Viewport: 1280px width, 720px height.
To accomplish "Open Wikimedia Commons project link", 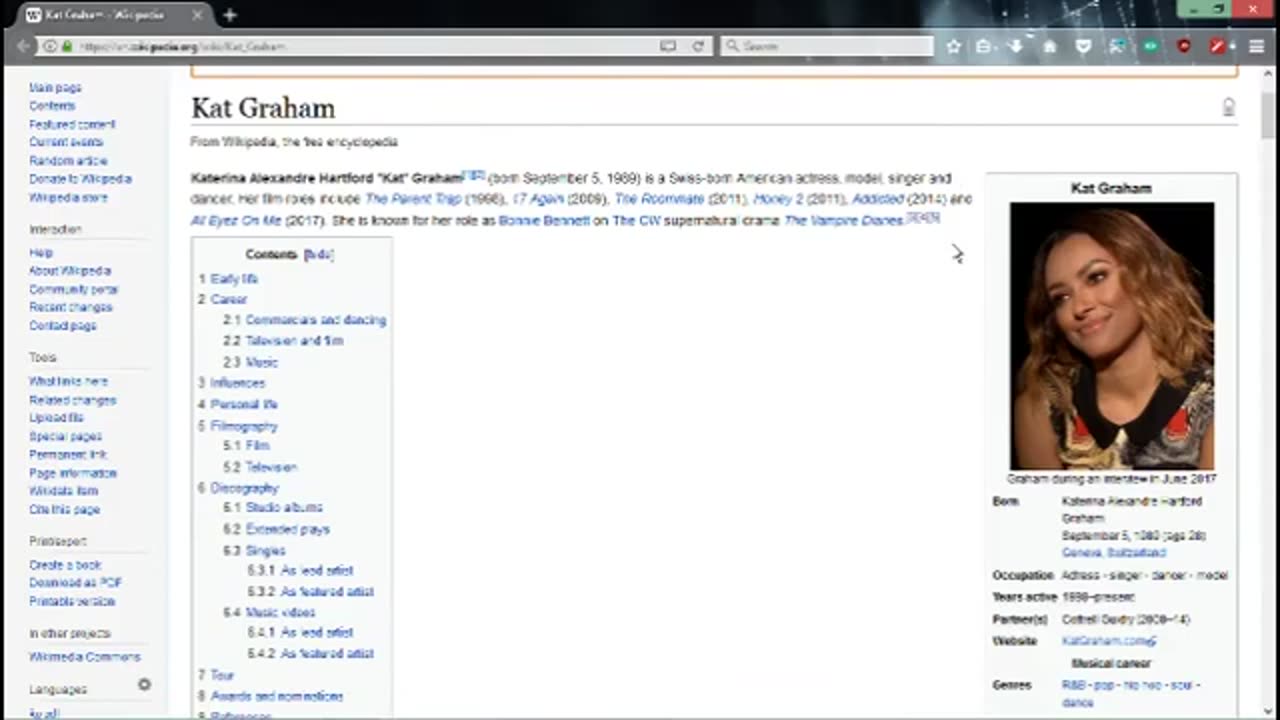I will coord(85,657).
